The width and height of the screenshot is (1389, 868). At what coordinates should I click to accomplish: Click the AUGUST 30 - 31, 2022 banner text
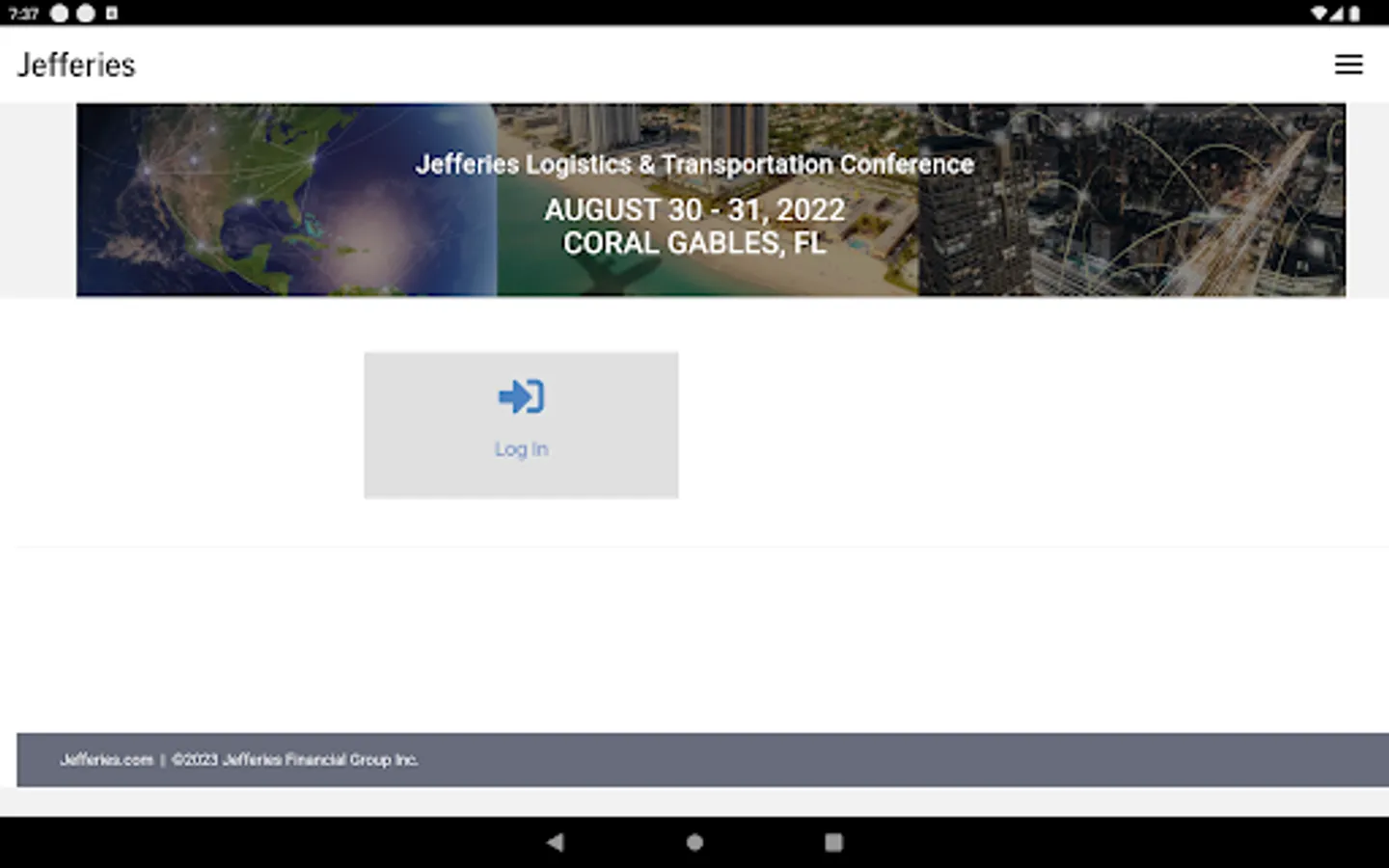tap(694, 209)
